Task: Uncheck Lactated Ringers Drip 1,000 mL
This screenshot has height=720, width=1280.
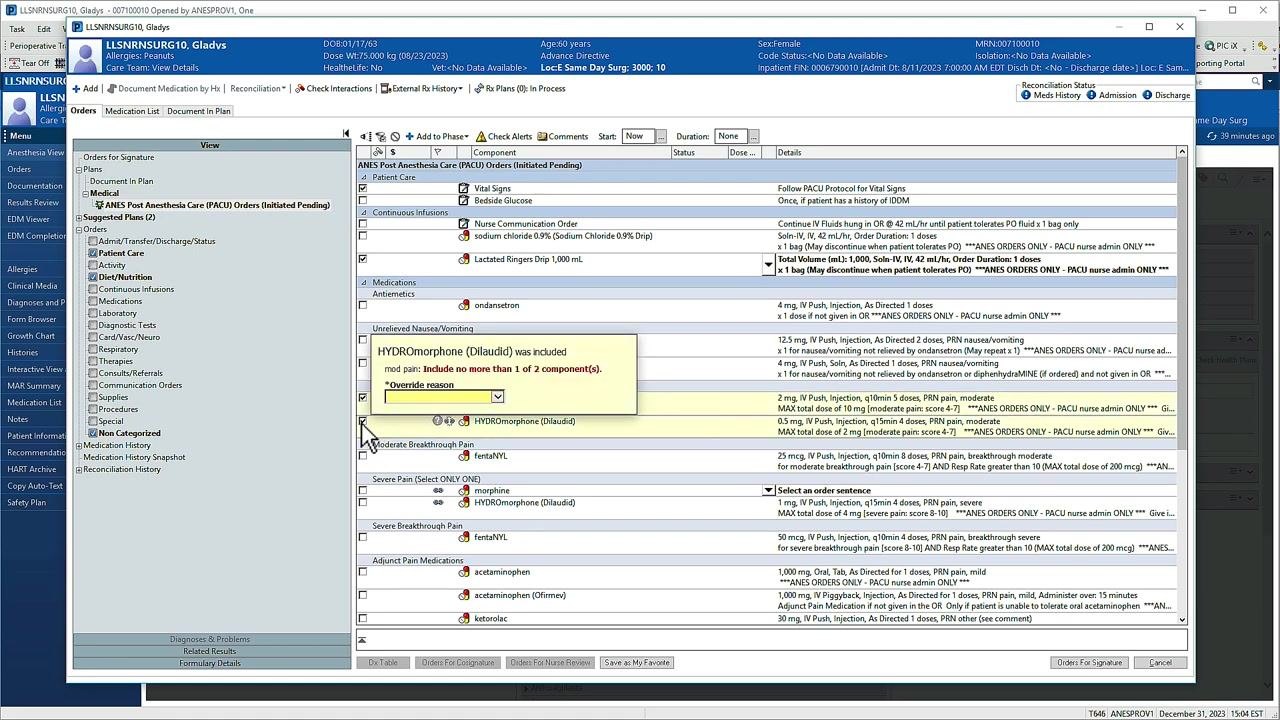Action: (363, 259)
